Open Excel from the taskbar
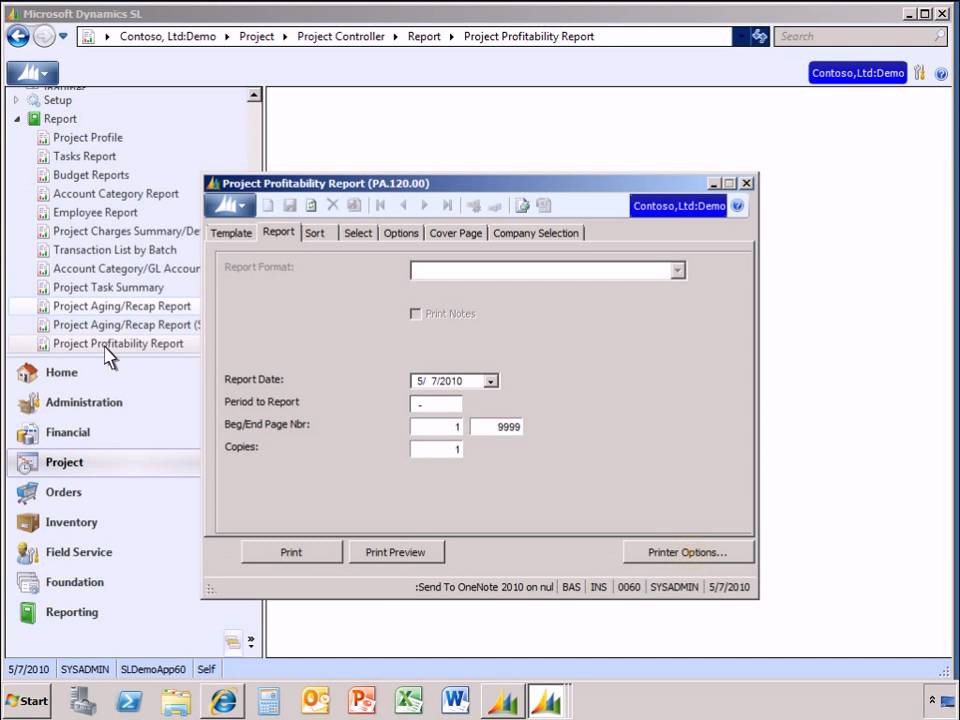 [409, 700]
